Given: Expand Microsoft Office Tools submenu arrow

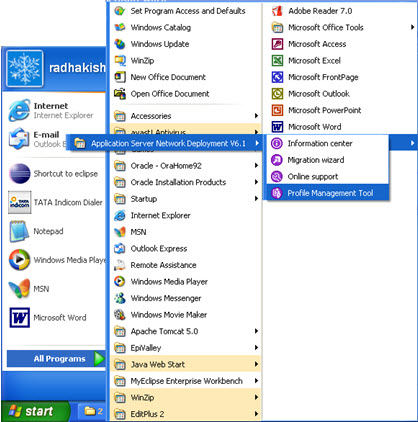Looking at the screenshot, I should tap(412, 27).
